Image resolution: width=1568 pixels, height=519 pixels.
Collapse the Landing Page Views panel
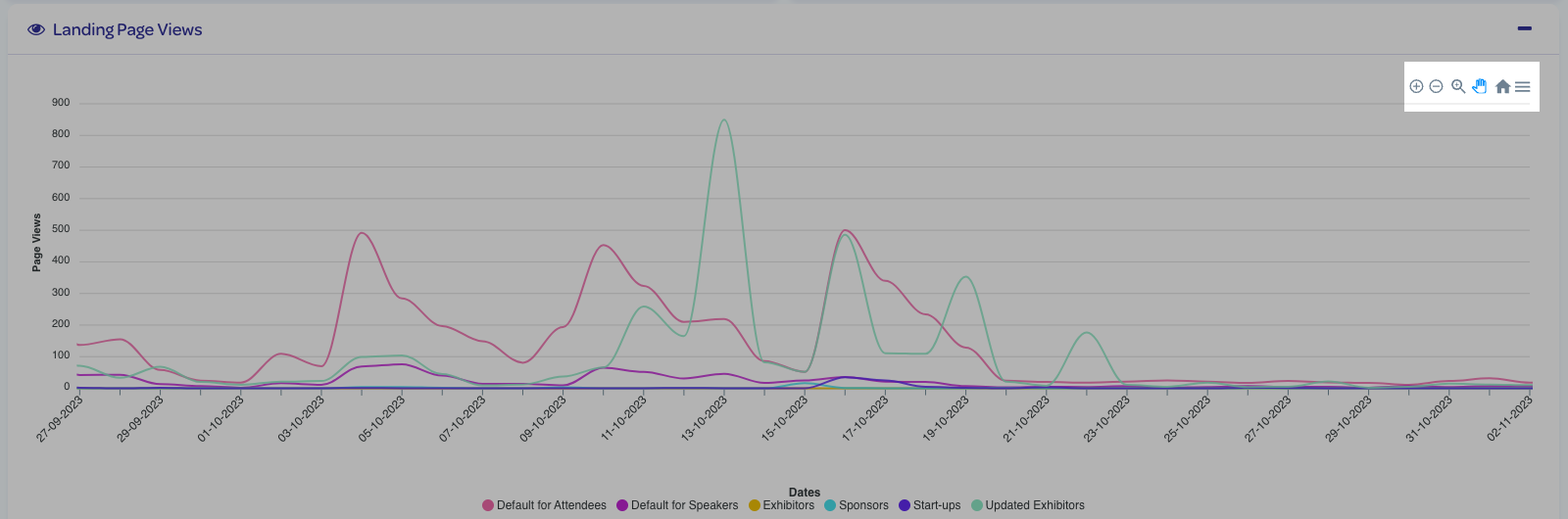pyautogui.click(x=1524, y=28)
